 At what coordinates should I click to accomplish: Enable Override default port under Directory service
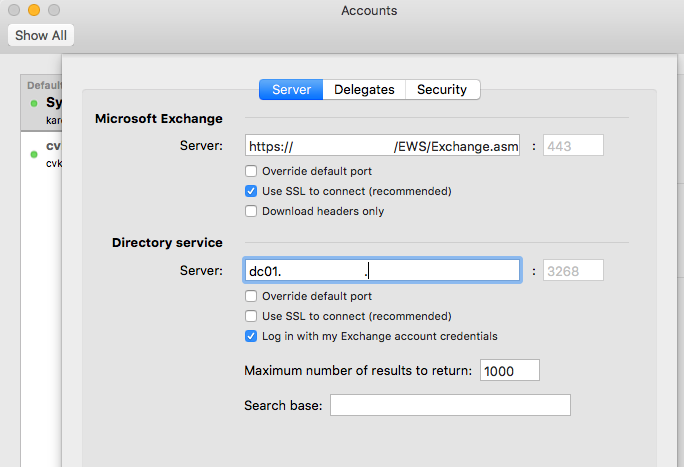click(251, 296)
